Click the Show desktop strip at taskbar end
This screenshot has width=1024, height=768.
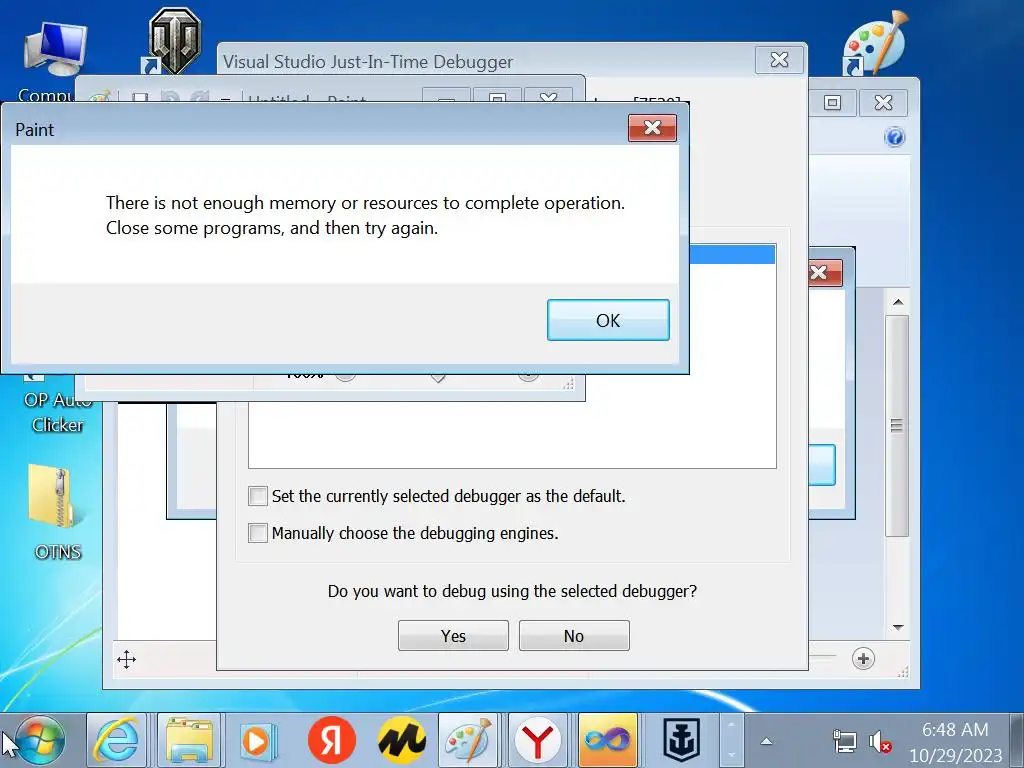coord(1017,741)
